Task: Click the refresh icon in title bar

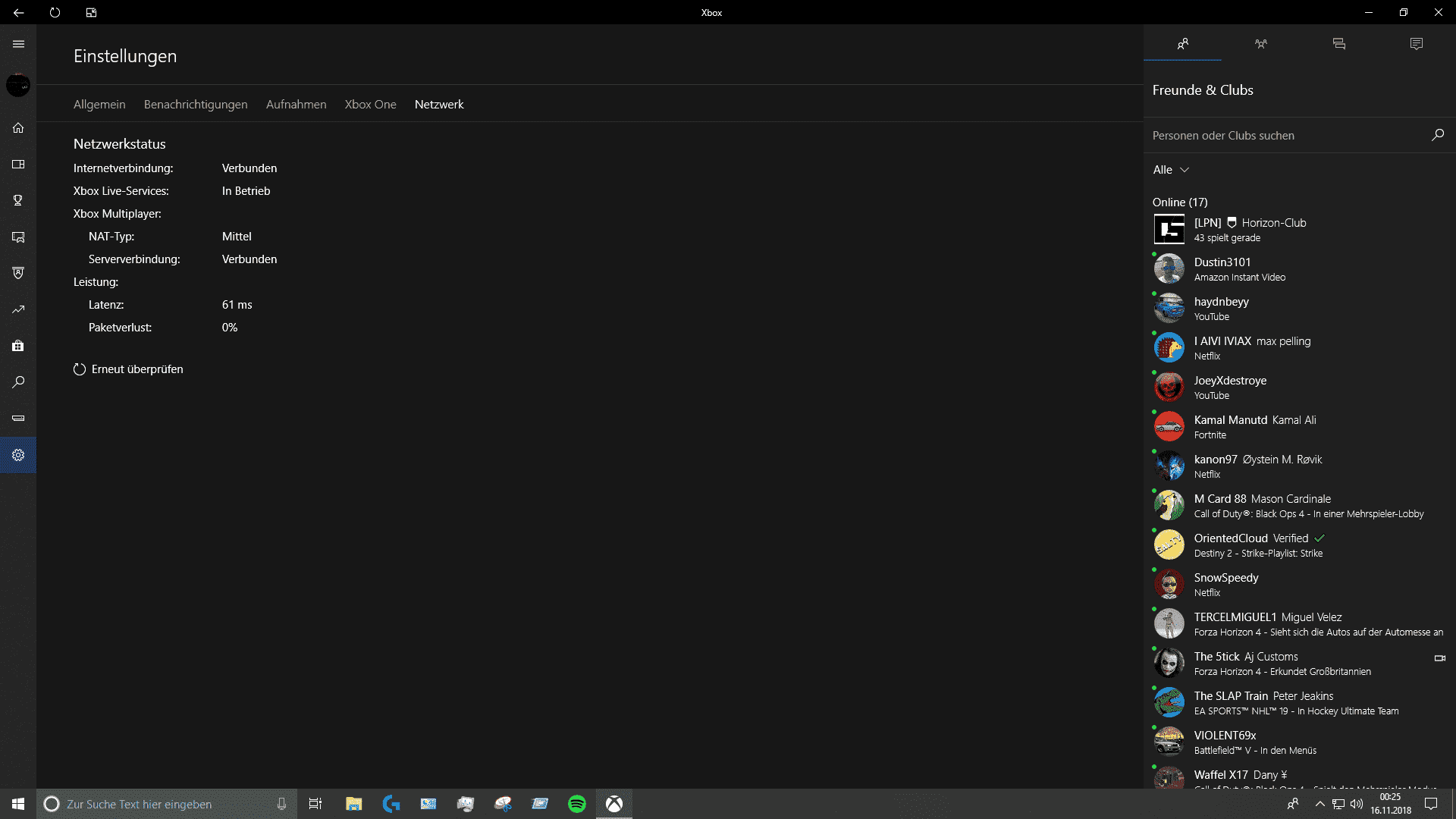Action: click(55, 12)
